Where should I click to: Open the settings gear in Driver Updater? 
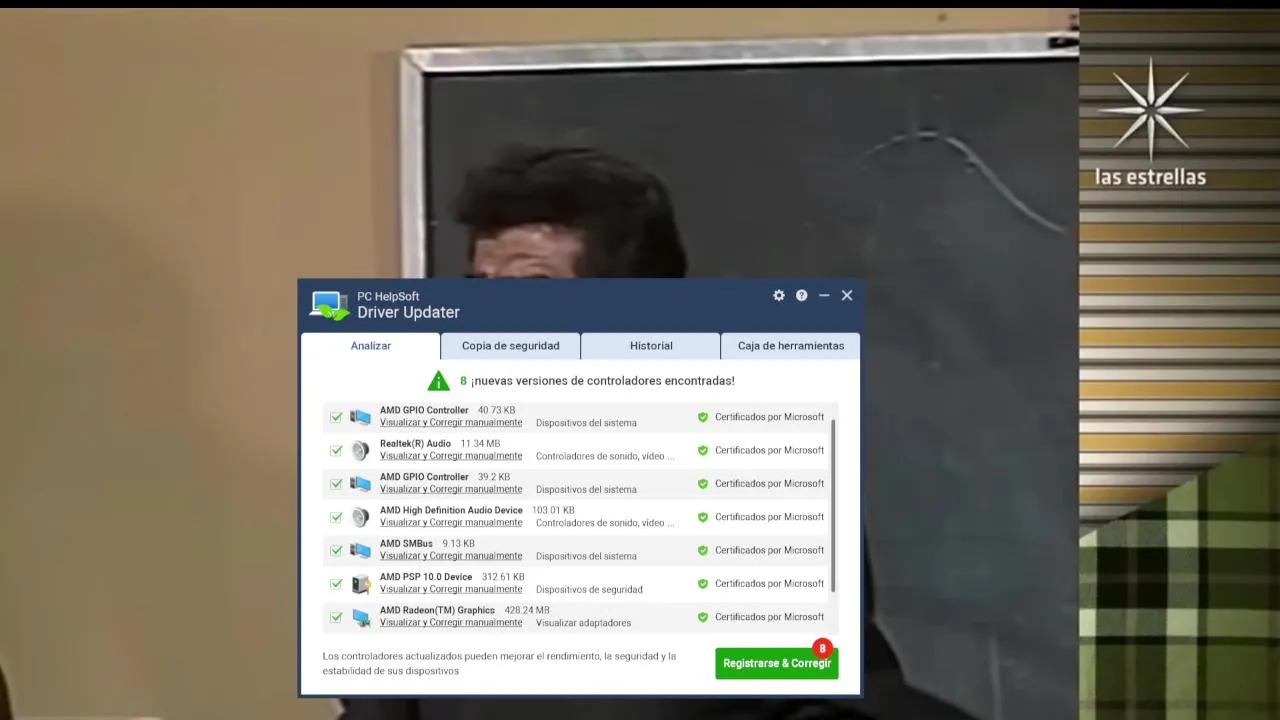(779, 295)
